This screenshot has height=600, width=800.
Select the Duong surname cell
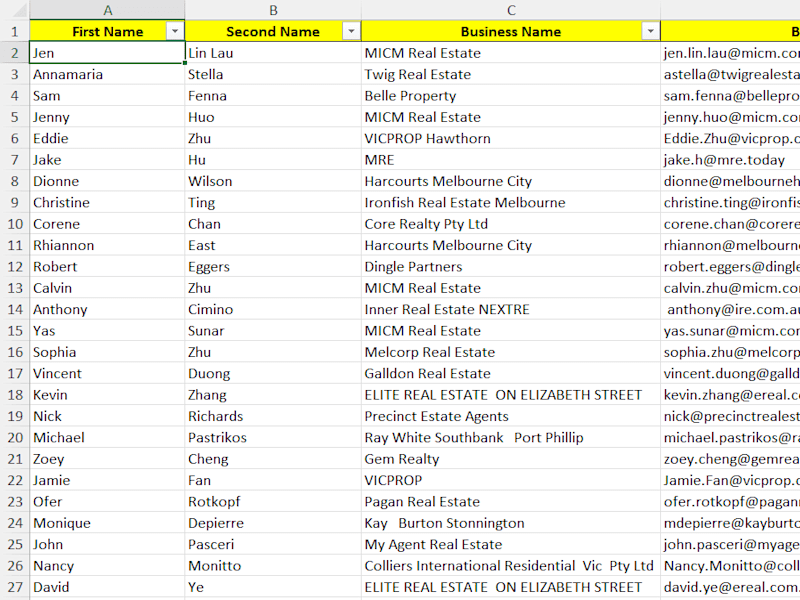273,373
